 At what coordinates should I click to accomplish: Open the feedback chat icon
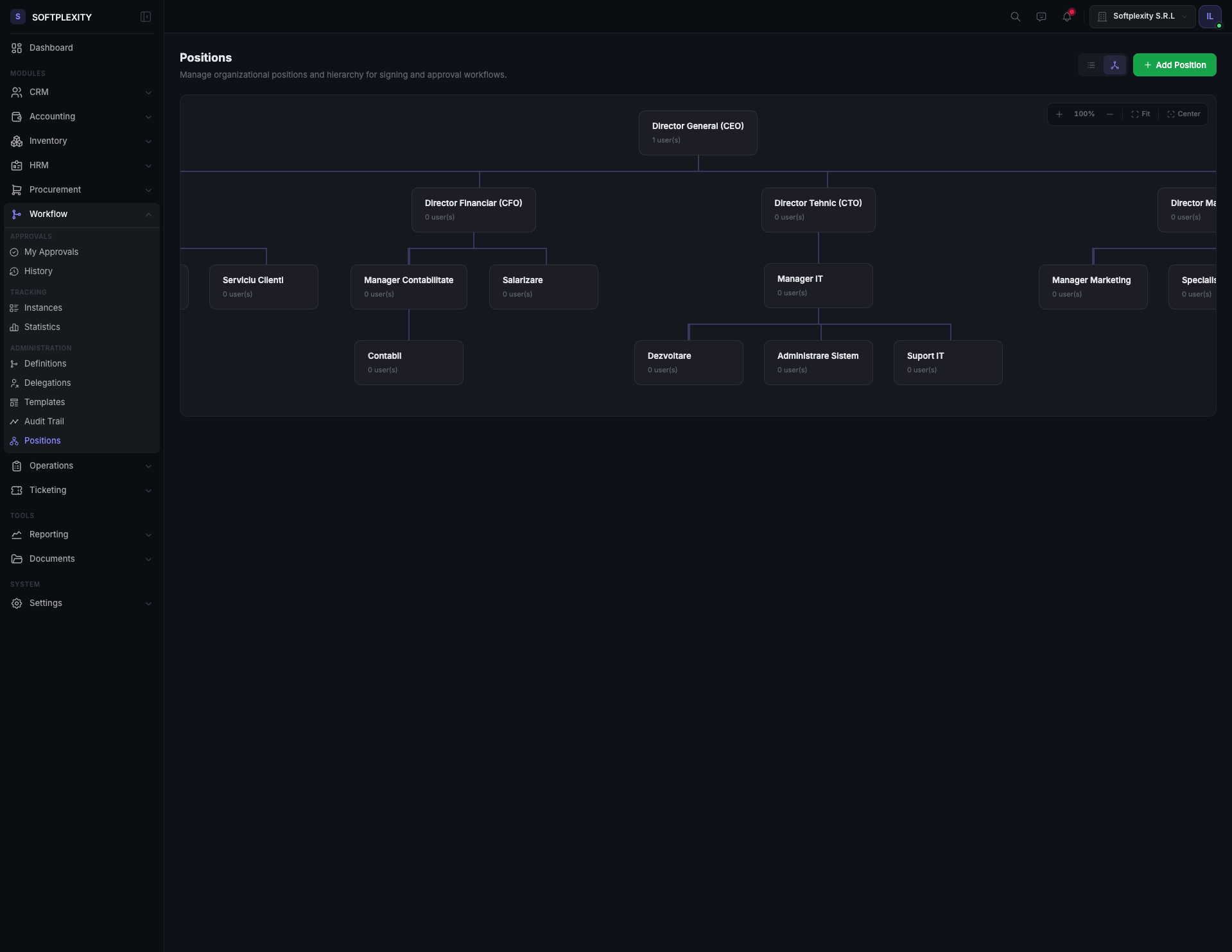pyautogui.click(x=1041, y=17)
